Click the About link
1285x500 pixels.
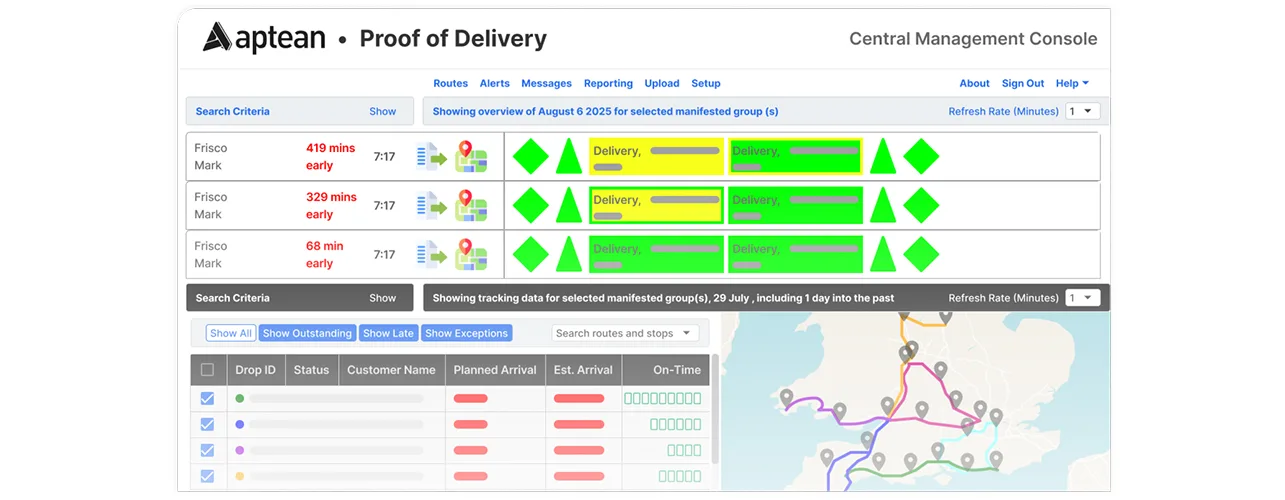(975, 84)
